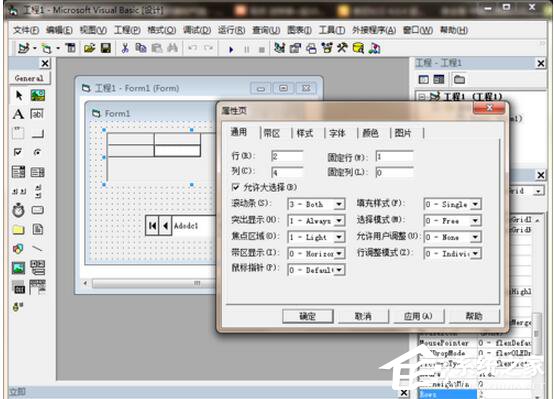554x399 pixels.
Task: Open the Project Explorer toolbar icon
Action: tap(279, 48)
